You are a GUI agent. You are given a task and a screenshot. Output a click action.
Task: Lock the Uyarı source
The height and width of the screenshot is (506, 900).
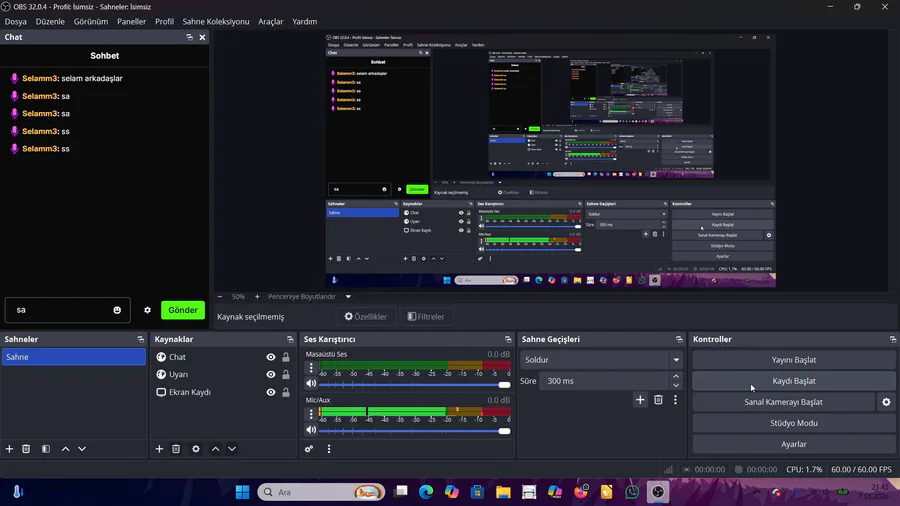[x=286, y=375]
